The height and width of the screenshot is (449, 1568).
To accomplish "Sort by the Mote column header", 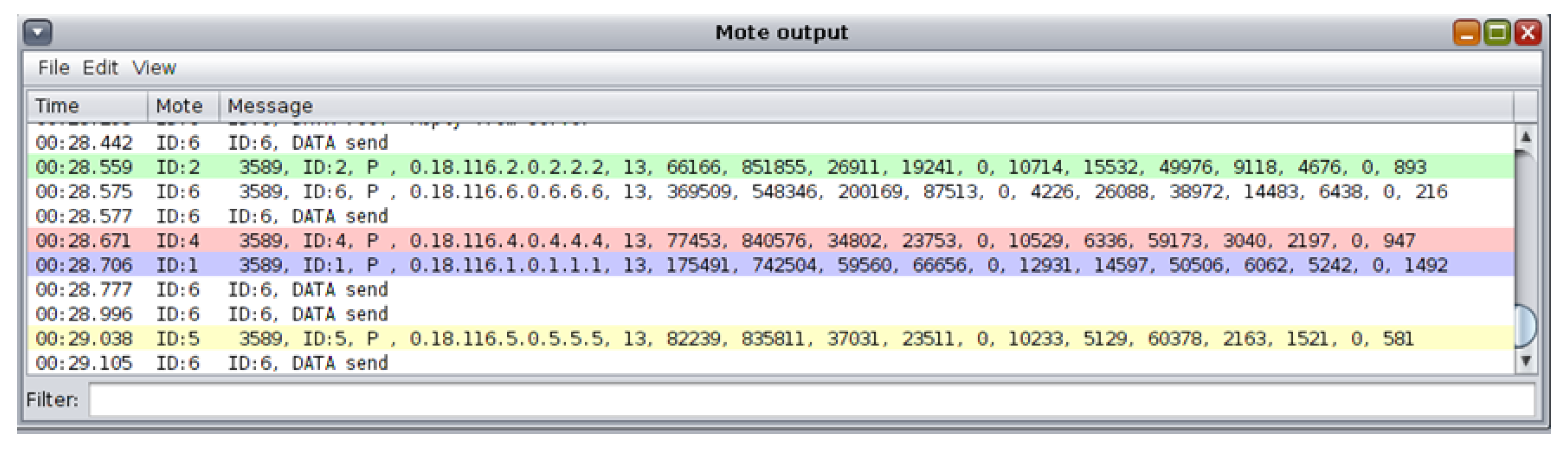I will [x=183, y=106].
